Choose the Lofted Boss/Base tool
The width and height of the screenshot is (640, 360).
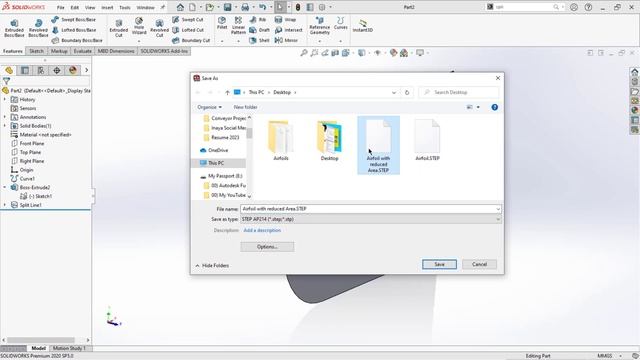[74, 30]
